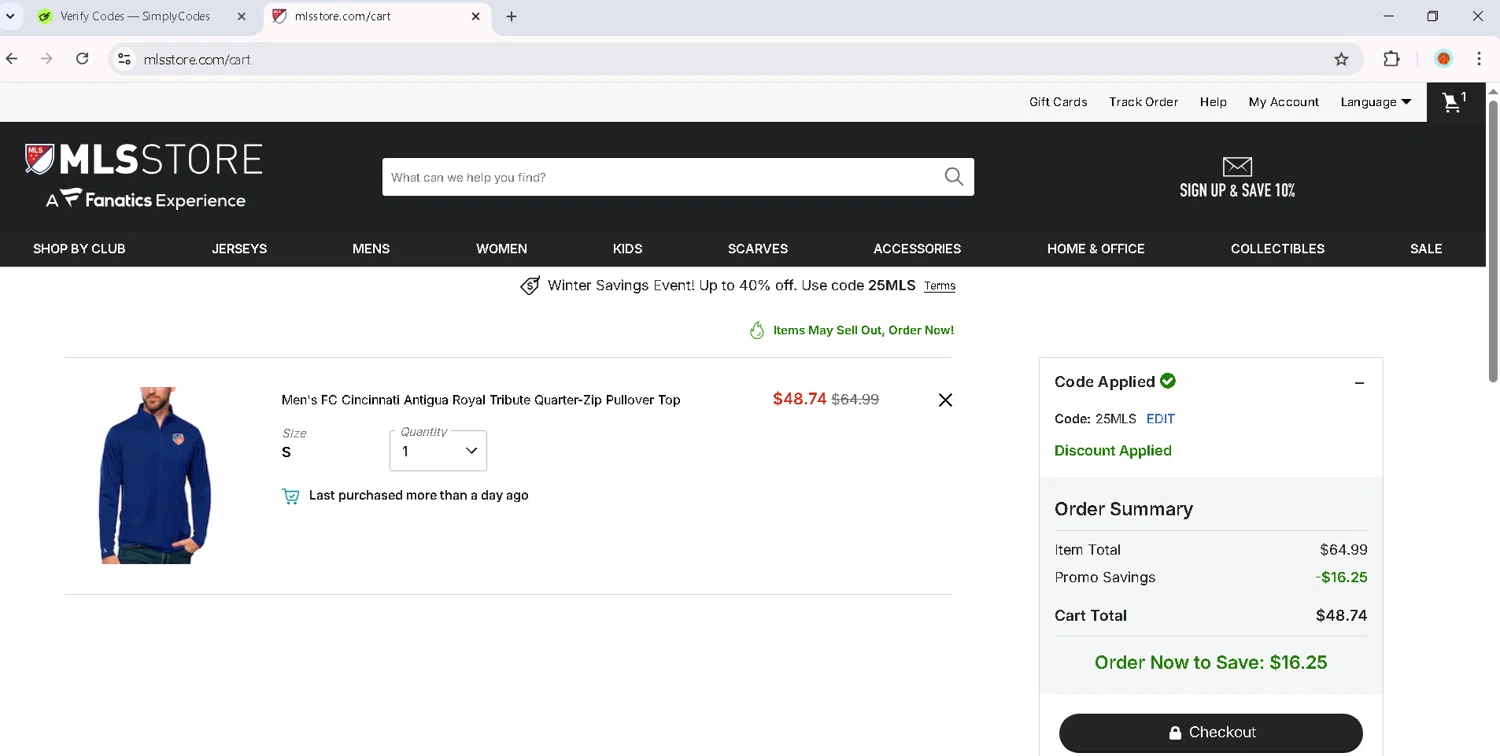Image resolution: width=1500 pixels, height=756 pixels.
Task: Open the Chrome profile avatar
Action: point(1443,59)
